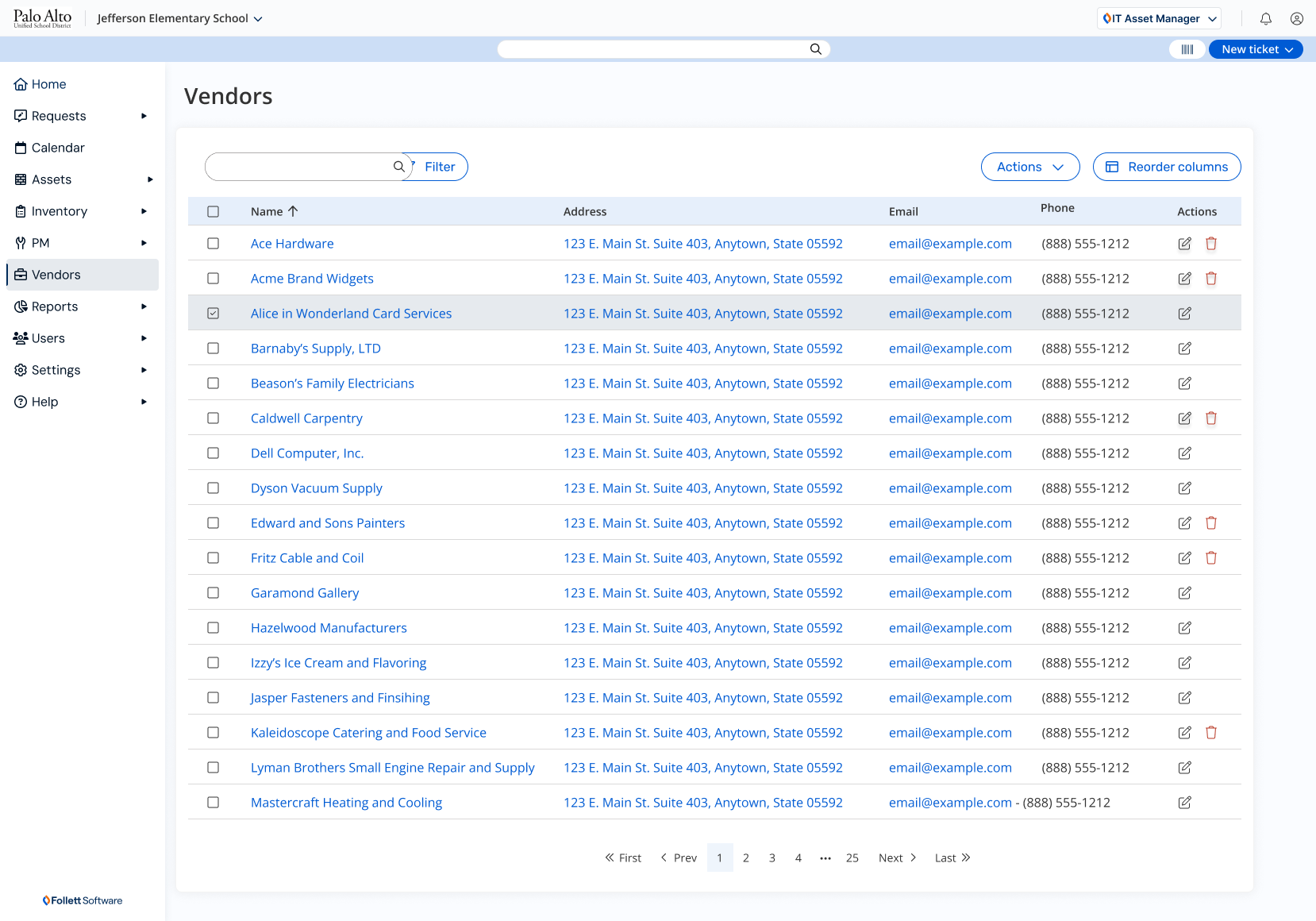This screenshot has height=921, width=1316.
Task: Uncheck Alice in Wonderland Card Services
Action: 213,313
